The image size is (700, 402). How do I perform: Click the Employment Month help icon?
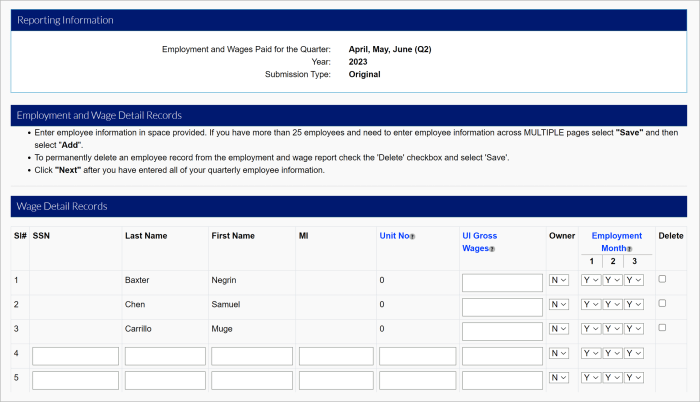tap(630, 249)
